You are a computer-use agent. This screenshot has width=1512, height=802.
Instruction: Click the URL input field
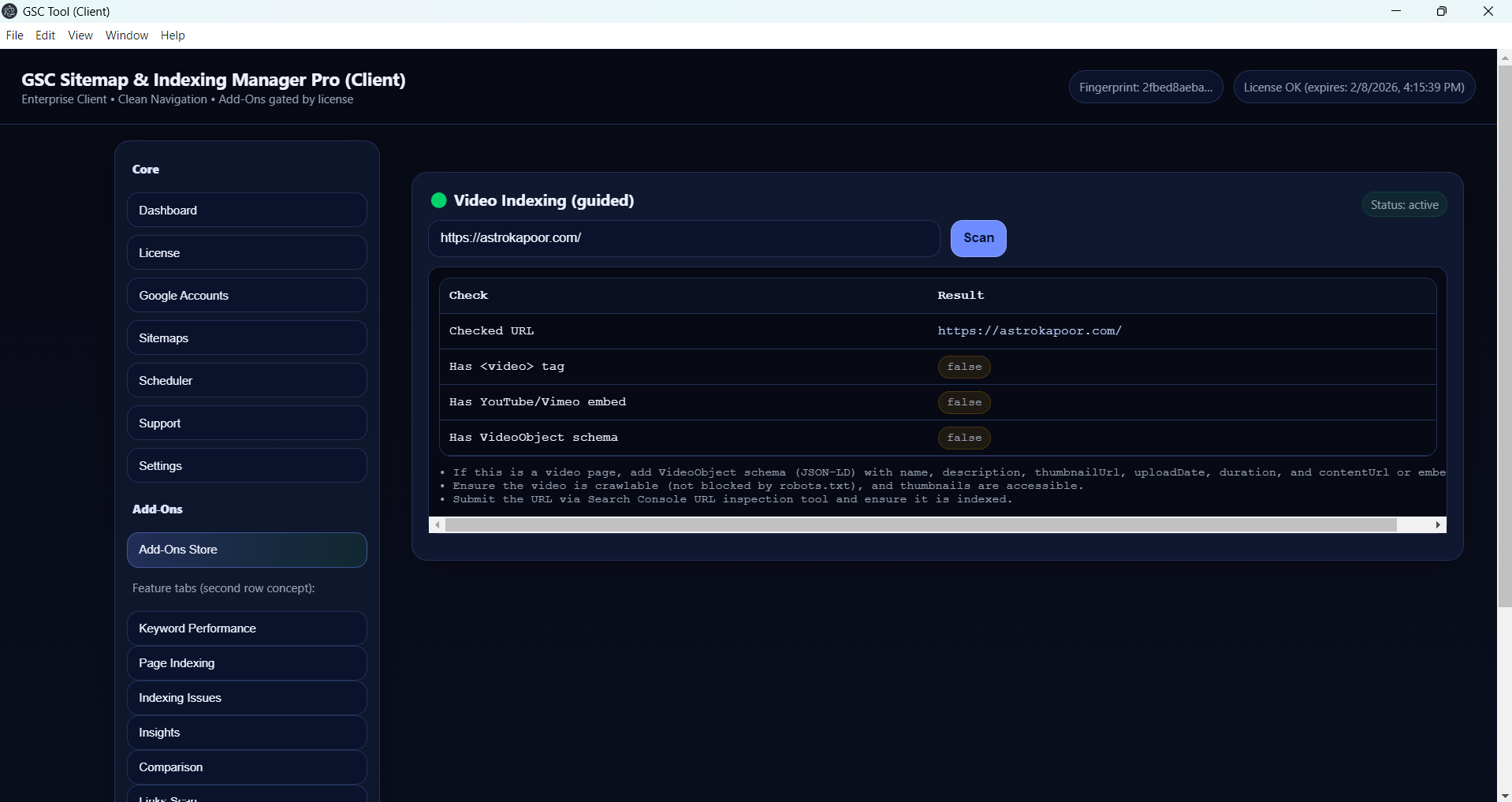(x=683, y=238)
